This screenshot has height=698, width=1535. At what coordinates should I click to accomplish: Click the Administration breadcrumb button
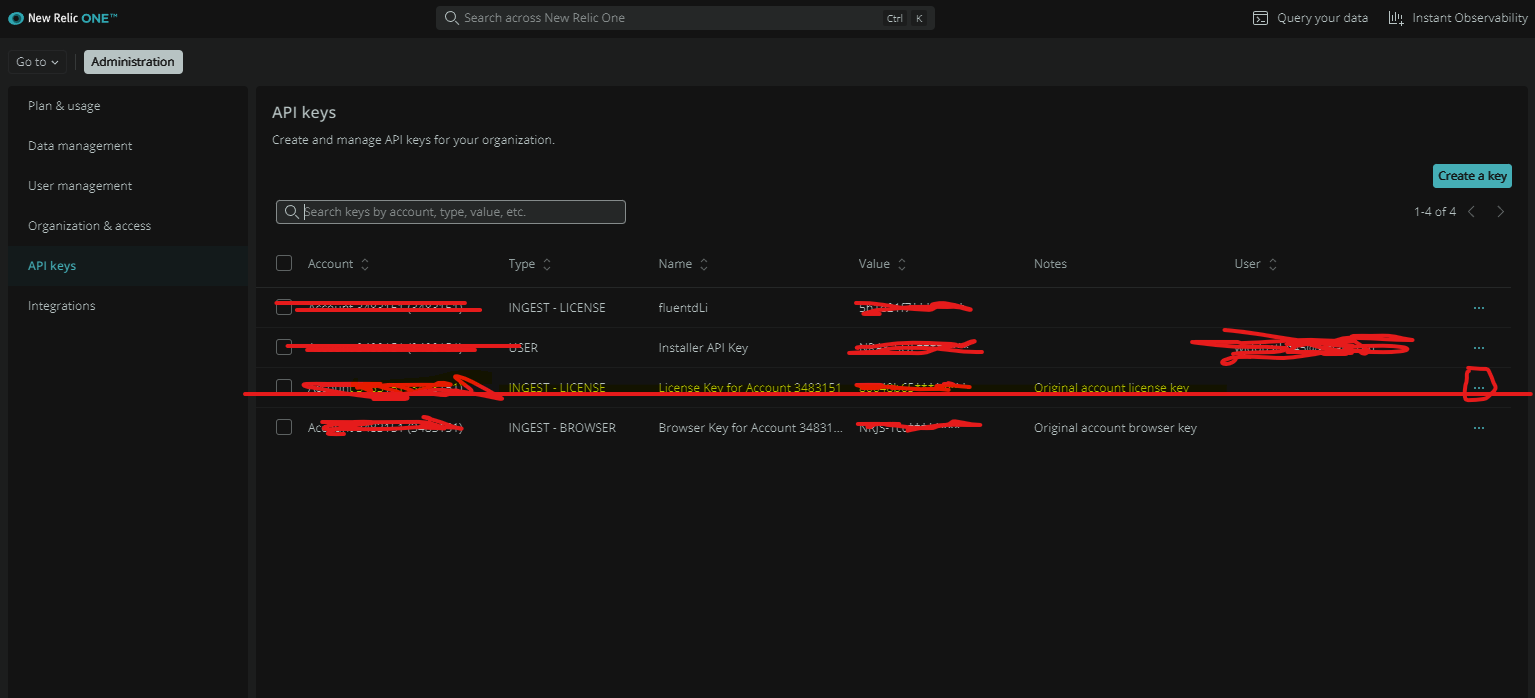coord(133,62)
